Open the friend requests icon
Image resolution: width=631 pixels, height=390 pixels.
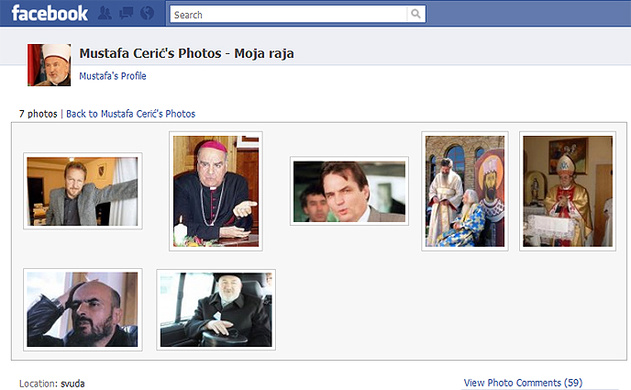point(105,13)
